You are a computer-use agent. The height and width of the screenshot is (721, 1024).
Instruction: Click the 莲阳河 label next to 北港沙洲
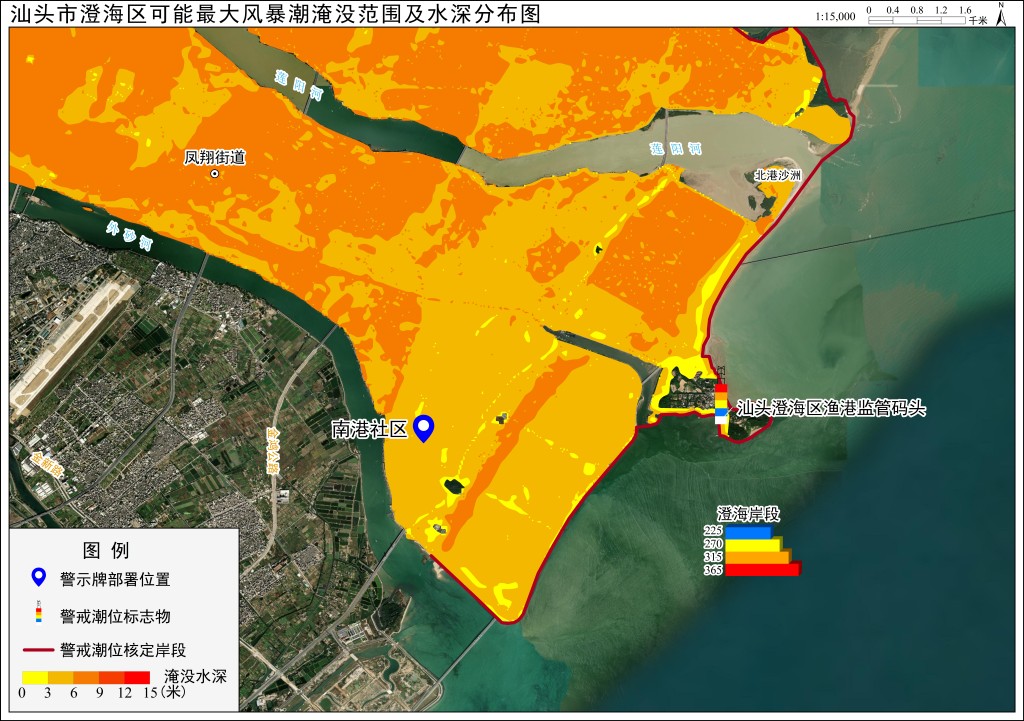click(x=676, y=148)
